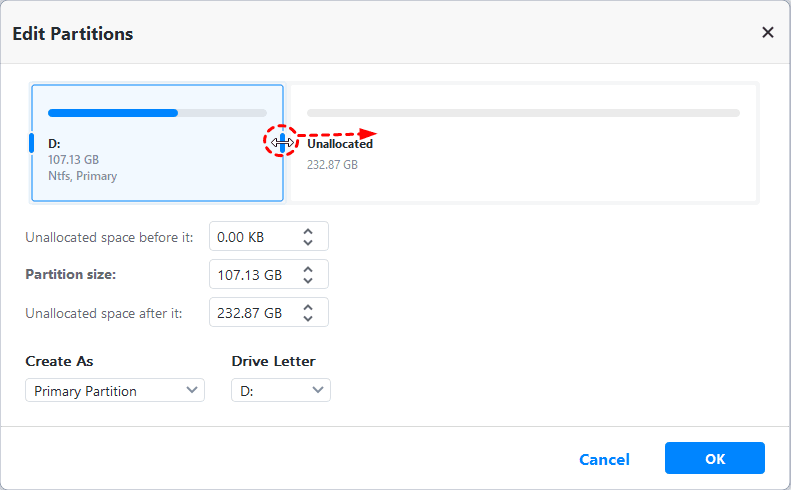The image size is (791, 490).
Task: Click the Unallocated space usage bar
Action: click(x=523, y=113)
